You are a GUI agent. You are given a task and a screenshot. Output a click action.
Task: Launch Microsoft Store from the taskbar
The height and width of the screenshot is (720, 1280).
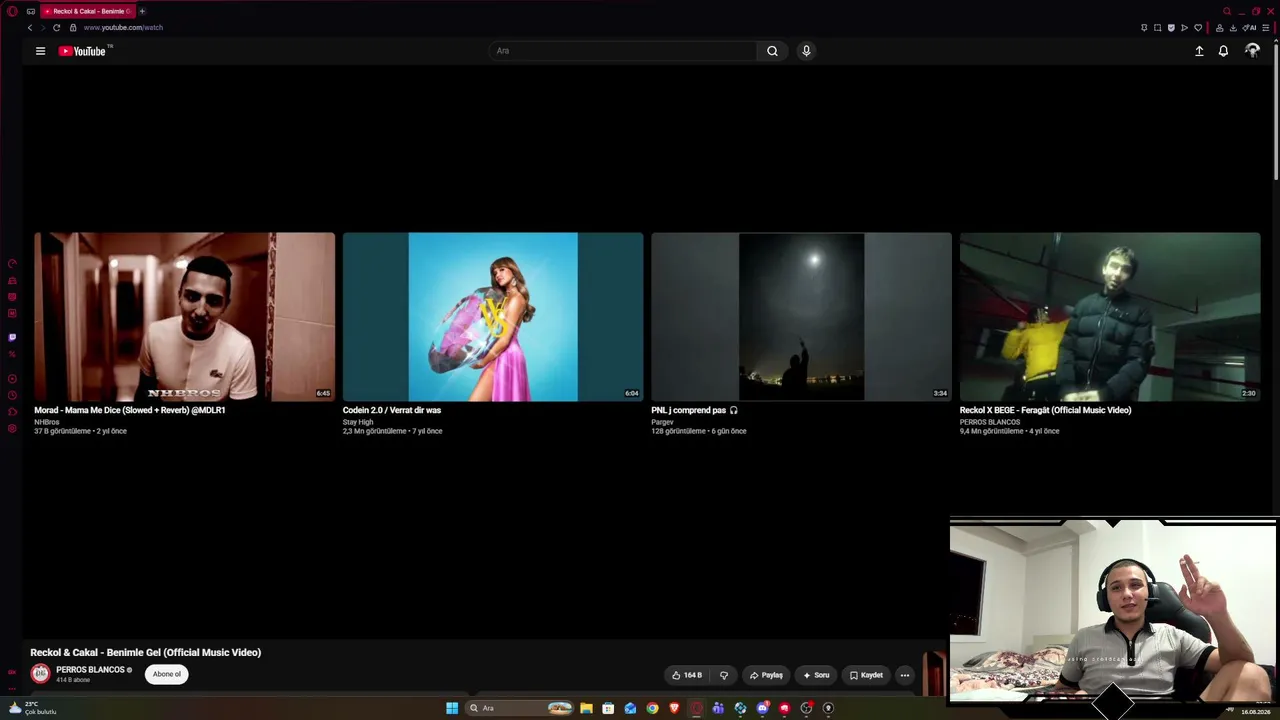608,708
